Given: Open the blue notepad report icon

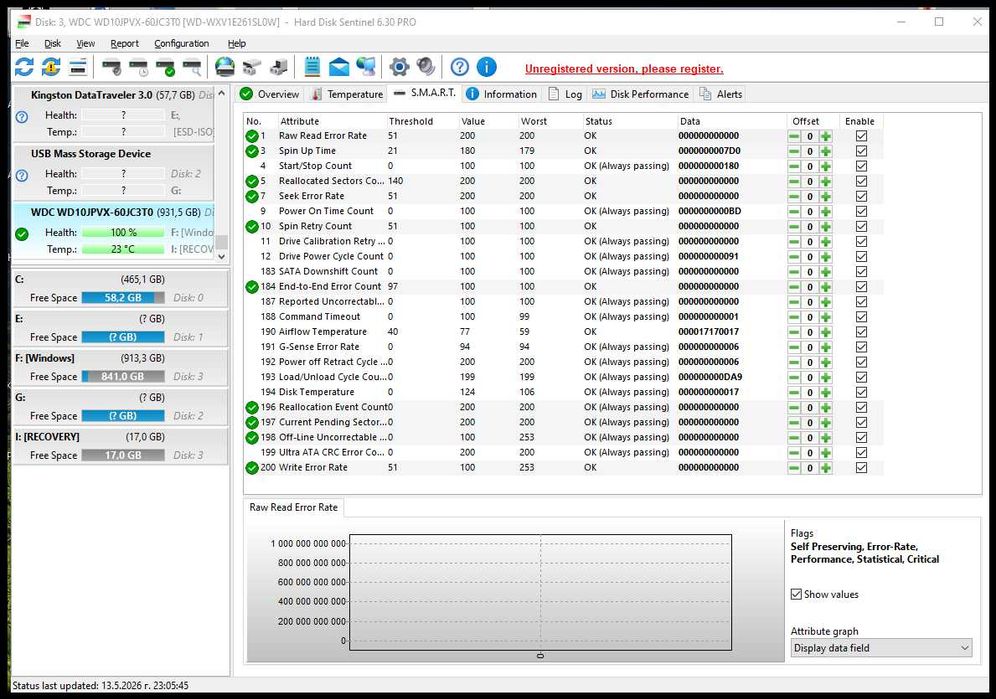Looking at the screenshot, I should (312, 67).
